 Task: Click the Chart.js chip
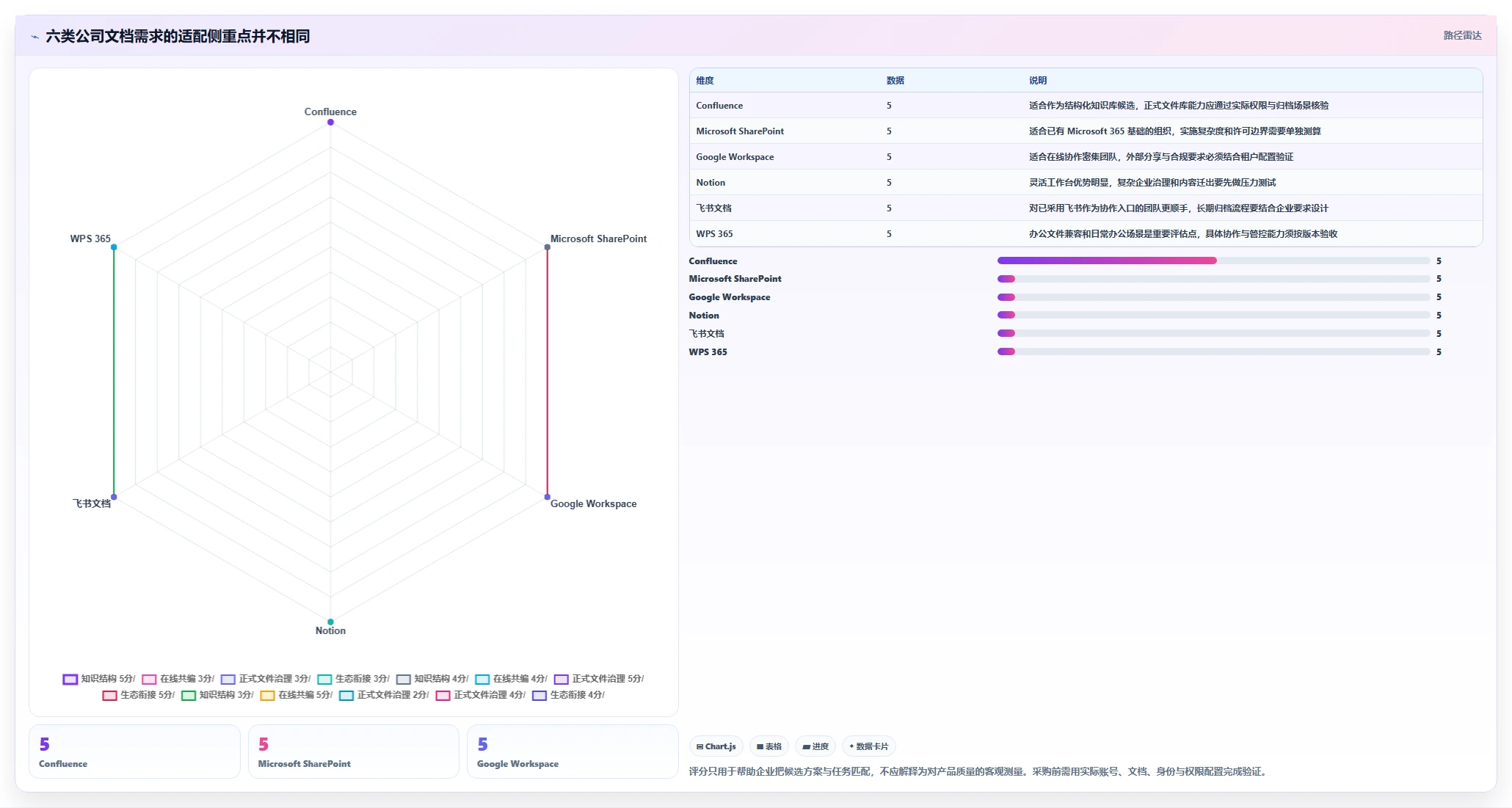(716, 746)
